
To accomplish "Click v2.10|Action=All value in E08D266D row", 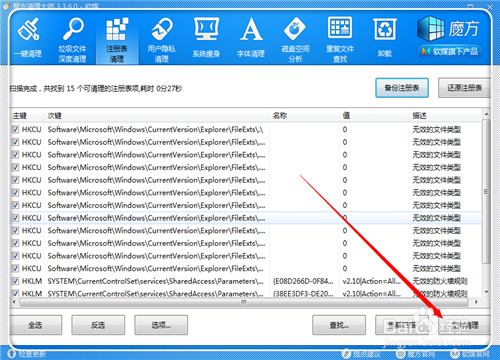I will (x=372, y=281).
